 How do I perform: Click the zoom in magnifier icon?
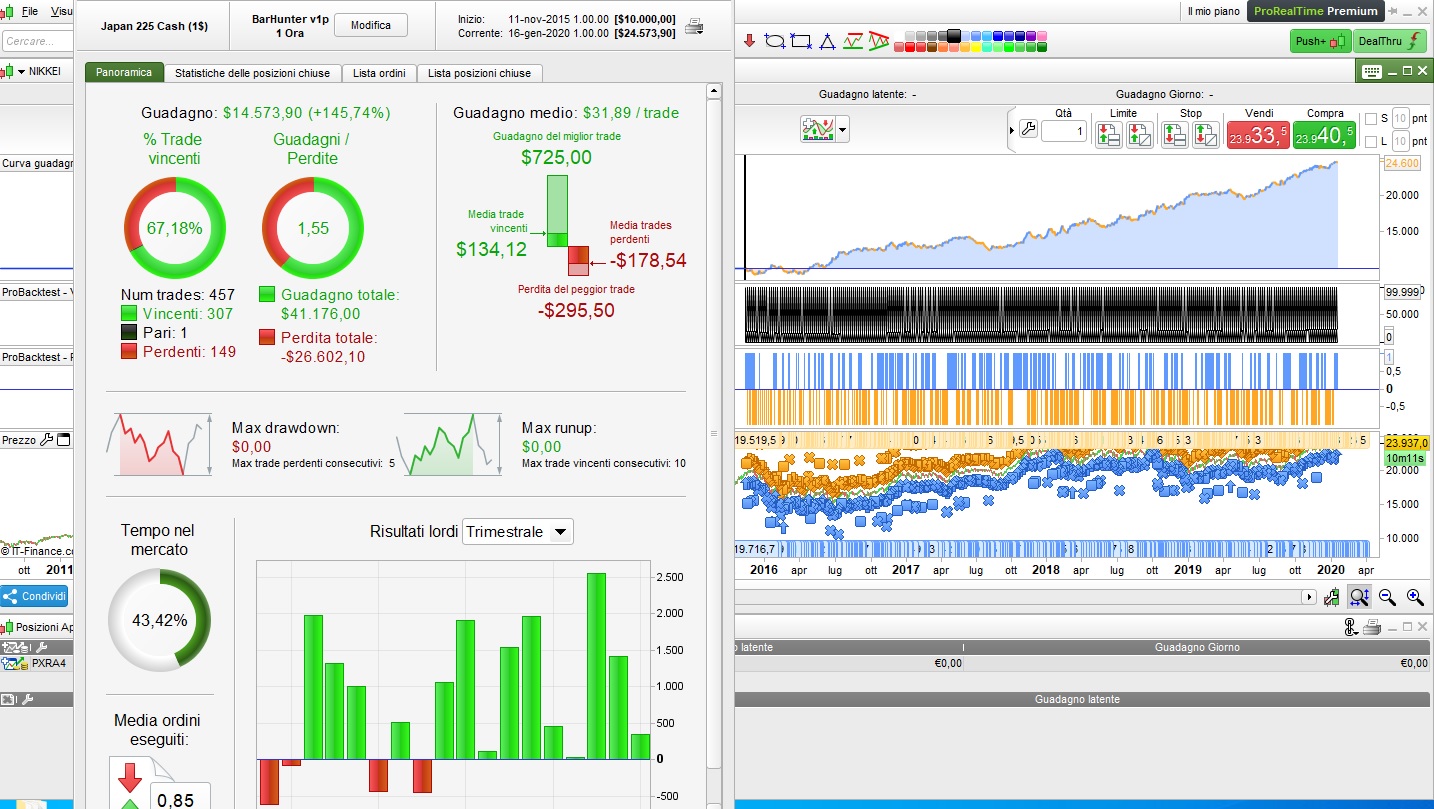(x=1415, y=597)
